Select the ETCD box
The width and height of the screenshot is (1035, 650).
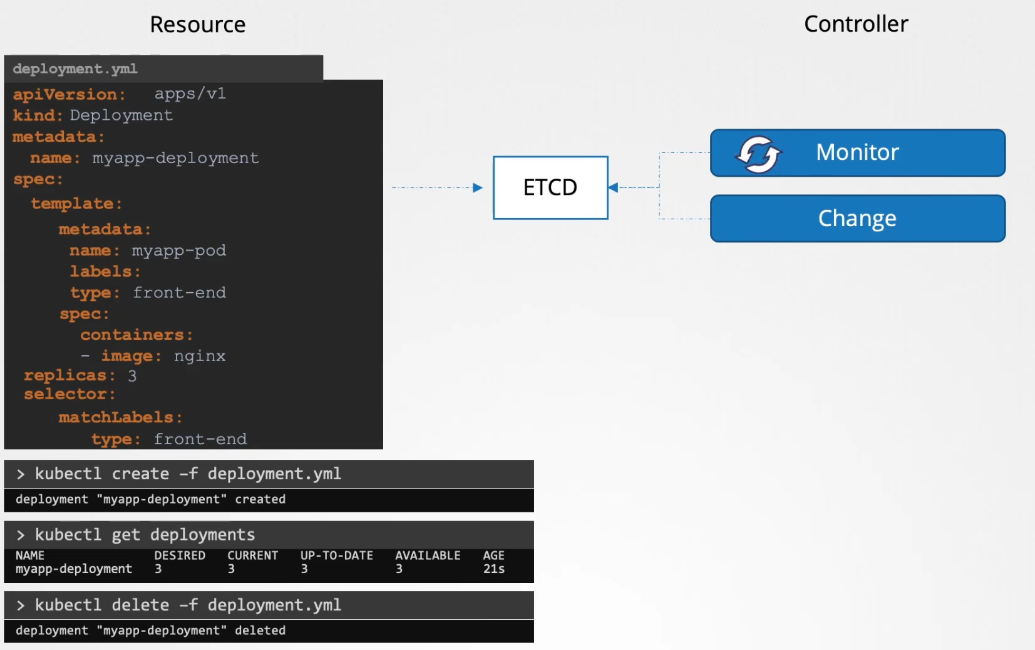[x=550, y=188]
